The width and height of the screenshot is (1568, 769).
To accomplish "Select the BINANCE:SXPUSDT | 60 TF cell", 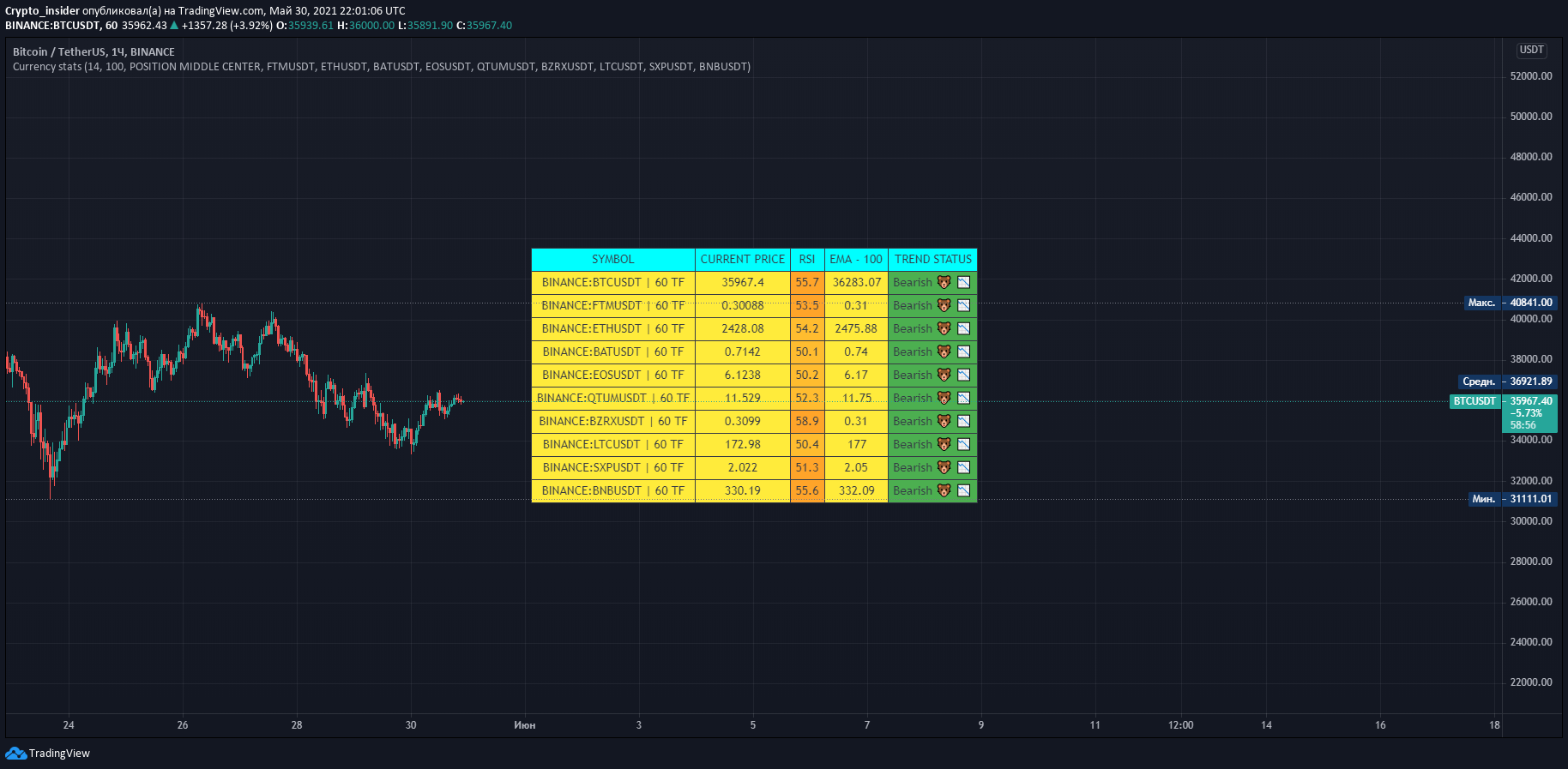I will tap(613, 467).
